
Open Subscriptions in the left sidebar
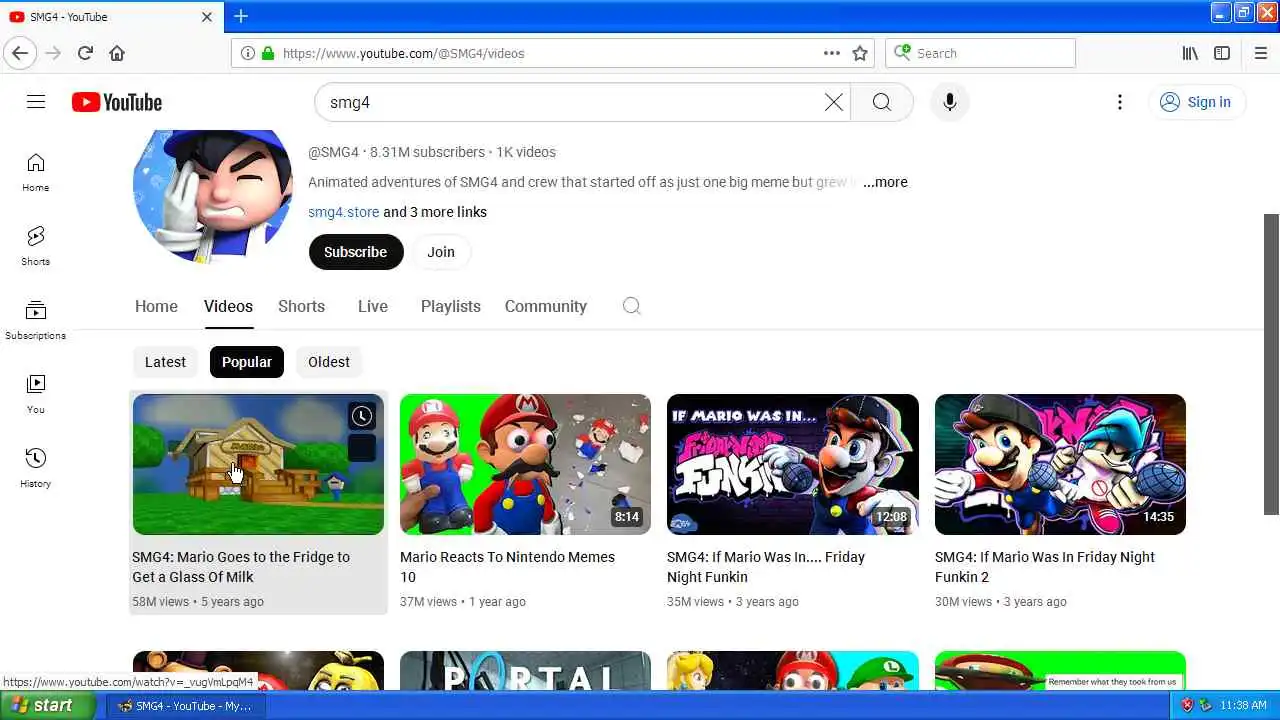click(x=36, y=321)
